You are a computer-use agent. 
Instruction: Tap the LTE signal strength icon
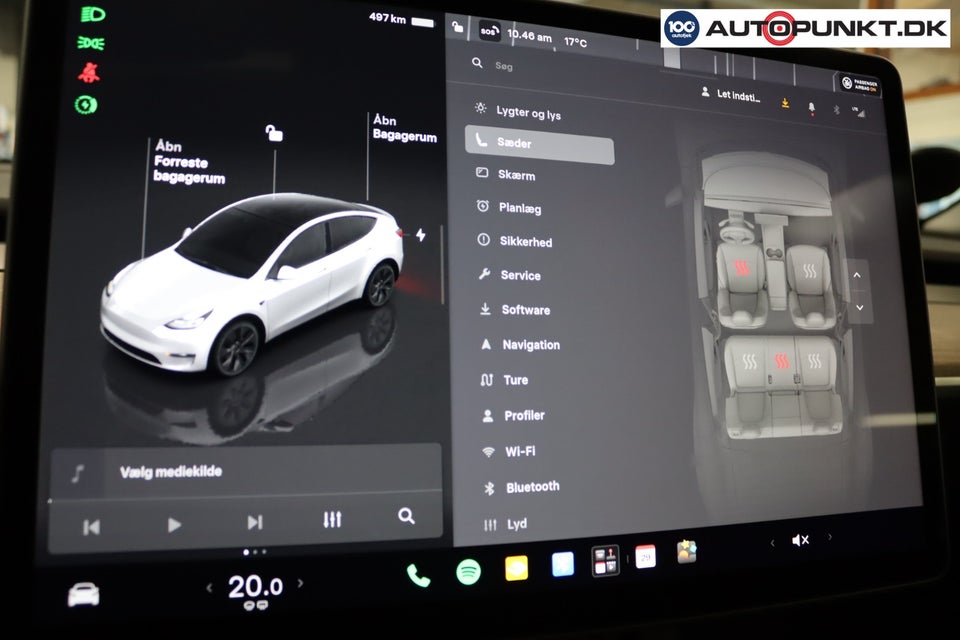pyautogui.click(x=858, y=111)
